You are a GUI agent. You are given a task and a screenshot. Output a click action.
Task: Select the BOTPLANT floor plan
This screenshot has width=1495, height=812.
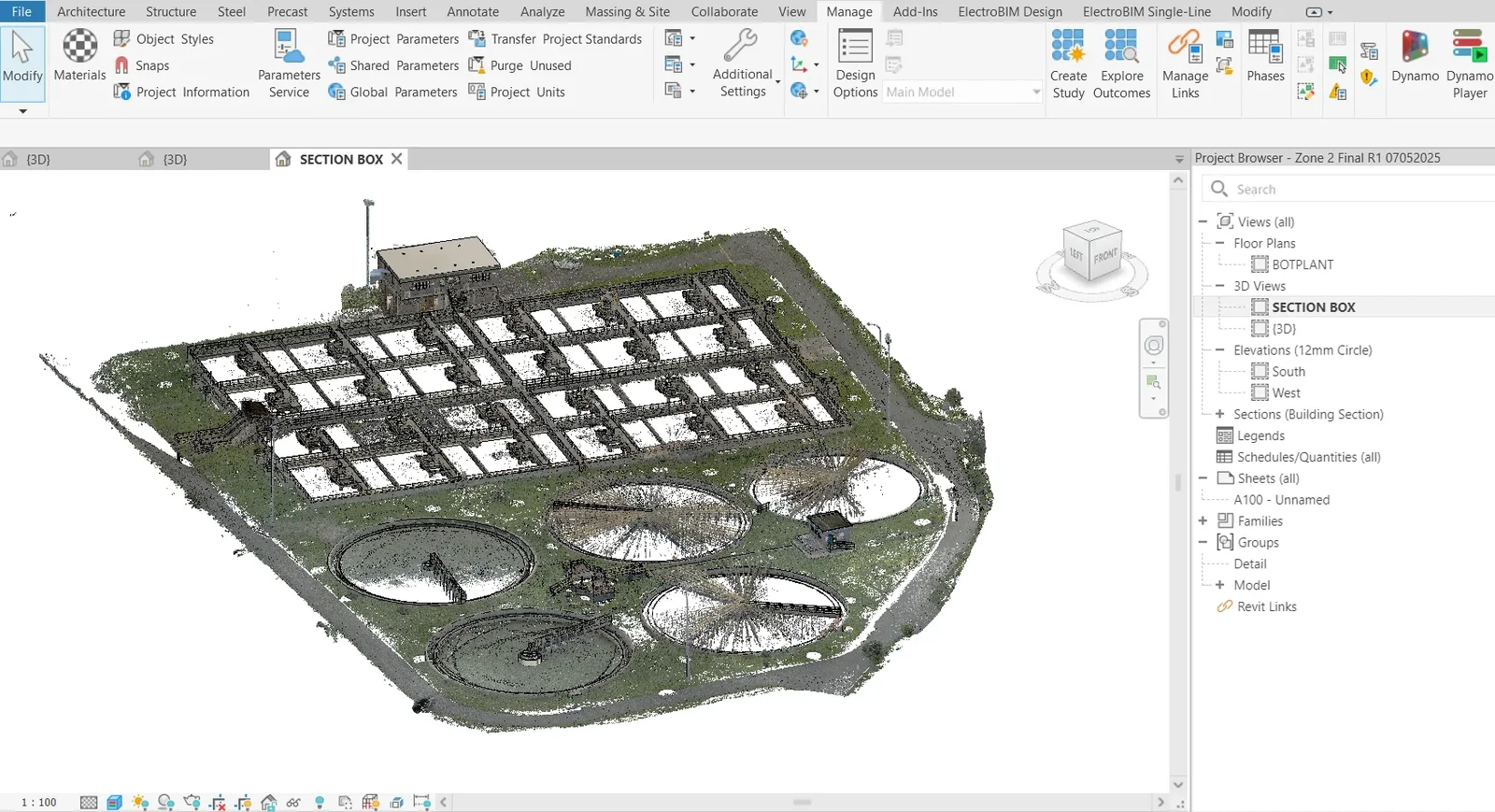1302,264
